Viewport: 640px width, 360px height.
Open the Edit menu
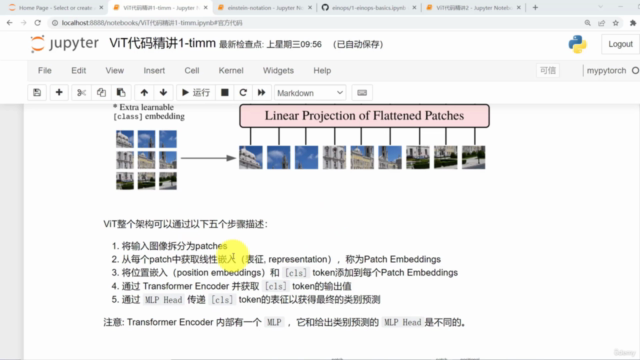(78, 71)
